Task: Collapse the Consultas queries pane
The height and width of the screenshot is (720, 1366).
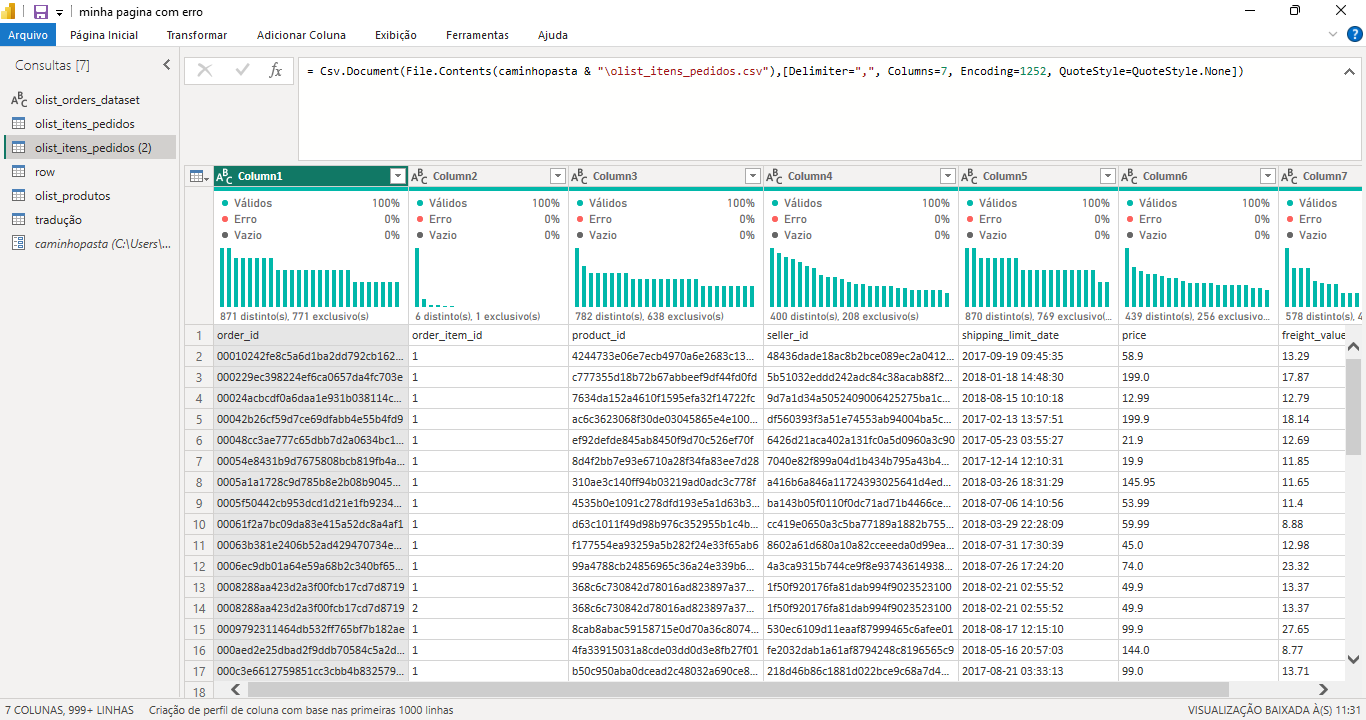Action: click(166, 65)
